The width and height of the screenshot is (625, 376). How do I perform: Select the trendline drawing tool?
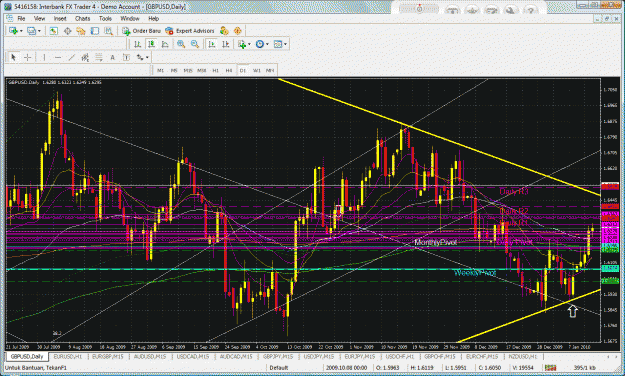(x=71, y=57)
